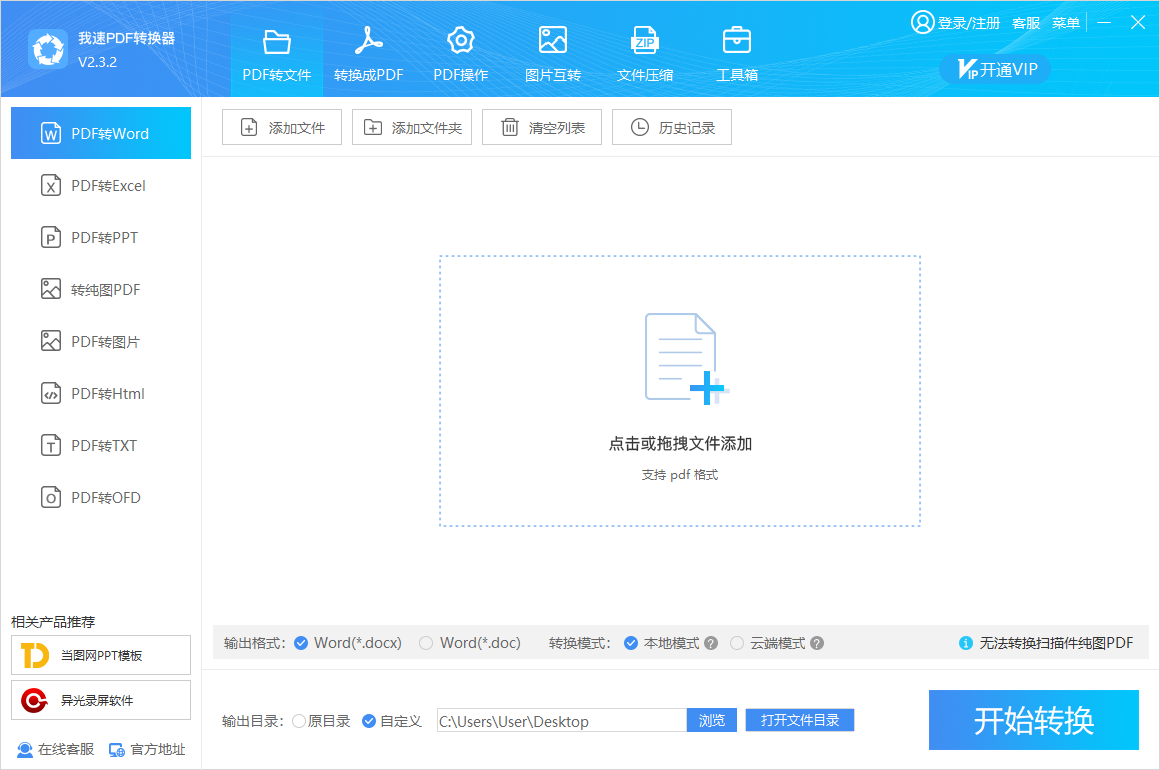Open 菜单 in title bar

1066,23
